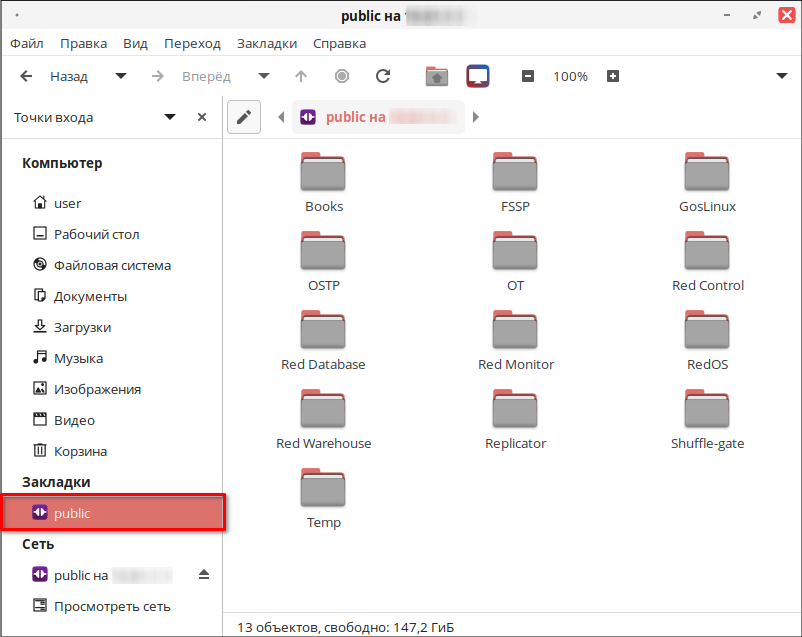
Task: Close the sidebar with the X
Action: point(202,117)
